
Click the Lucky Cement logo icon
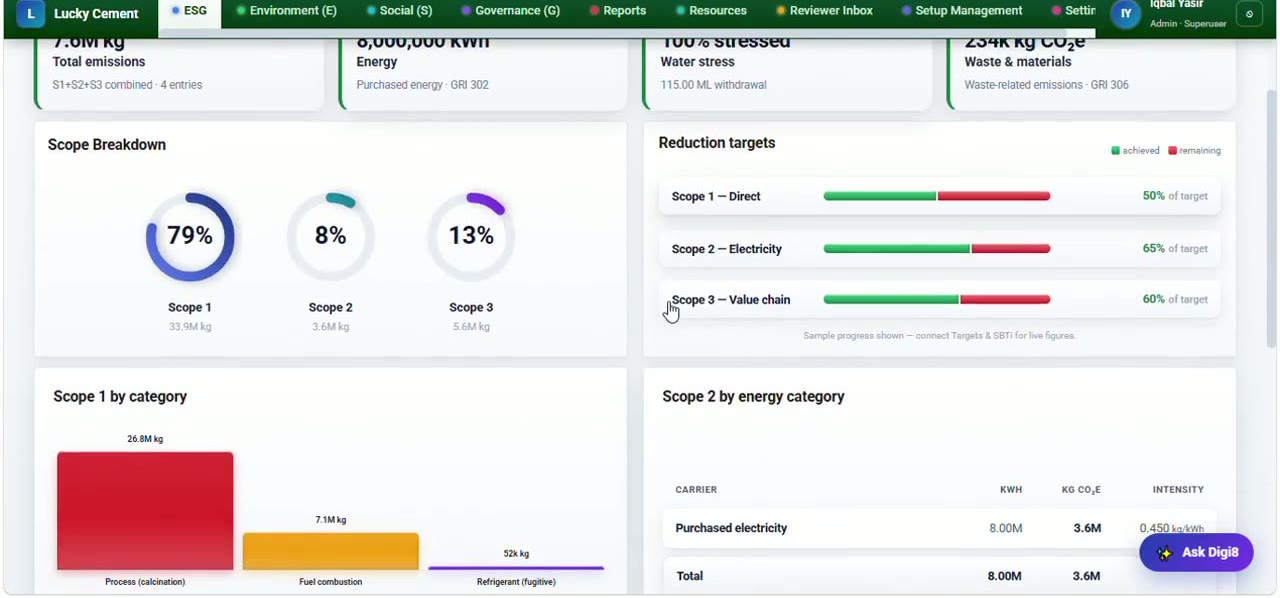point(31,13)
